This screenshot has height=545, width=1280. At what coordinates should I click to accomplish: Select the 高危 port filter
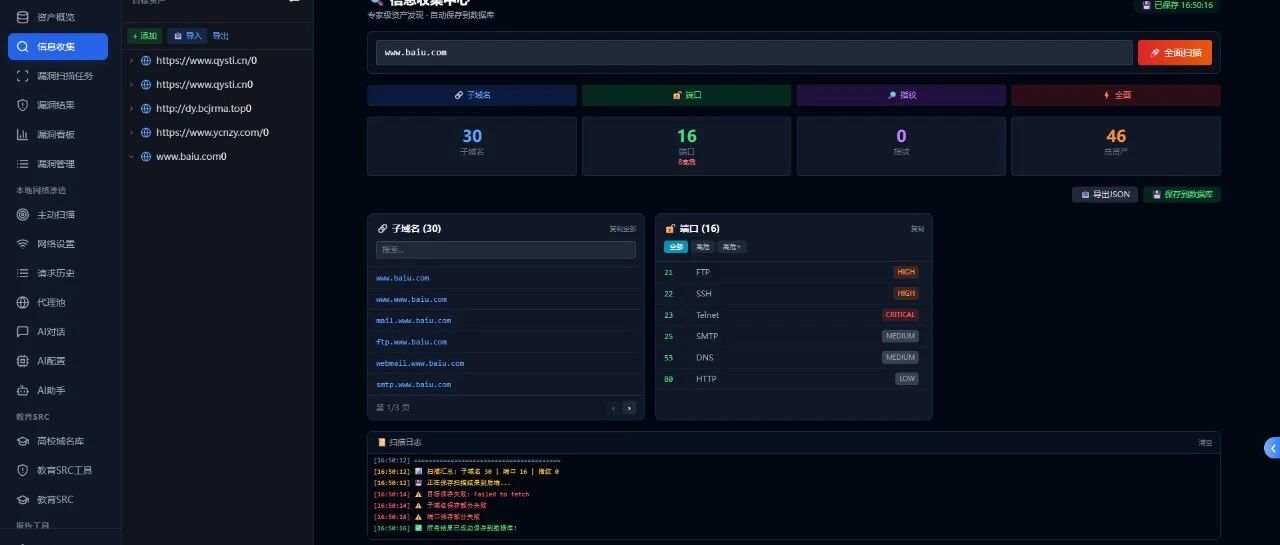(704, 247)
